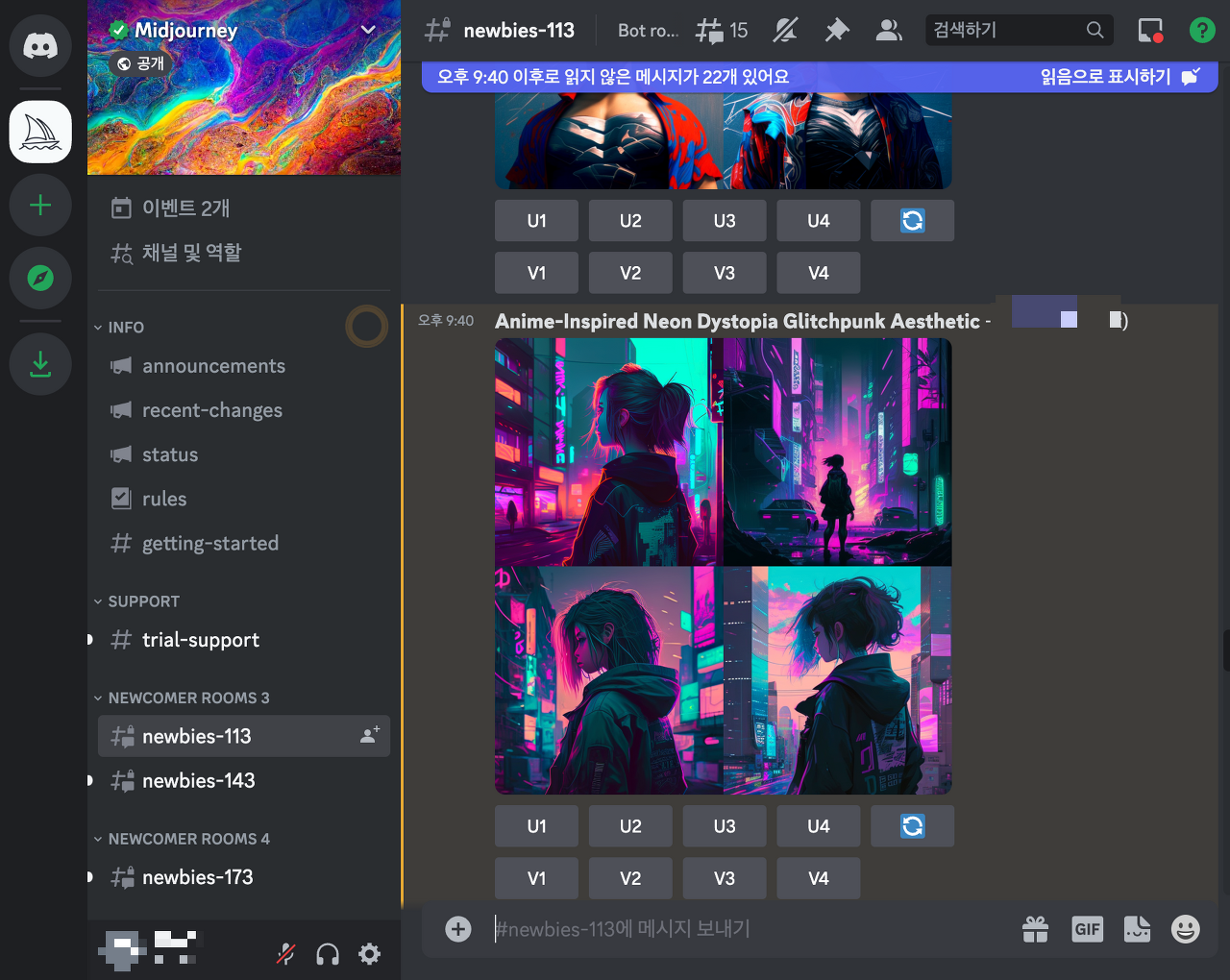The image size is (1230, 980).
Task: Collapse the SUPPORT category
Action: [136, 601]
